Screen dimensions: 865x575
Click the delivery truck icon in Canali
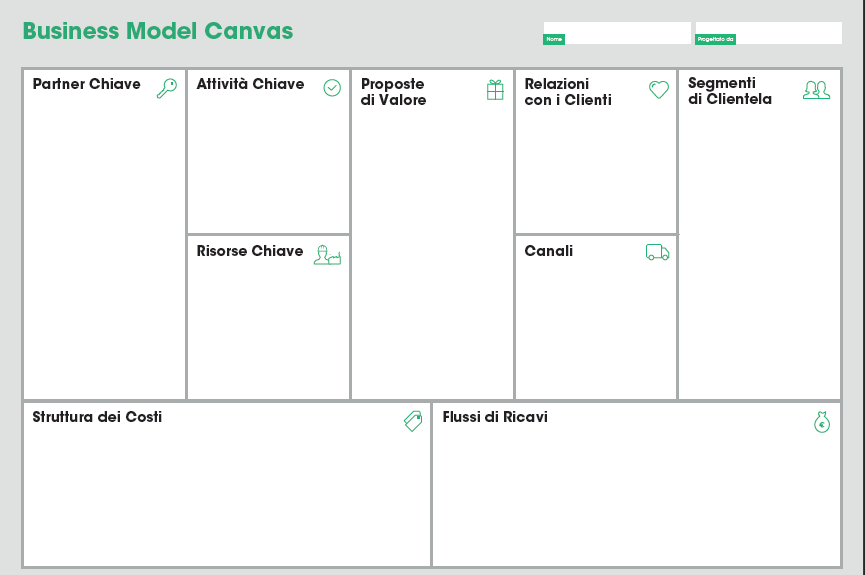[x=658, y=252]
